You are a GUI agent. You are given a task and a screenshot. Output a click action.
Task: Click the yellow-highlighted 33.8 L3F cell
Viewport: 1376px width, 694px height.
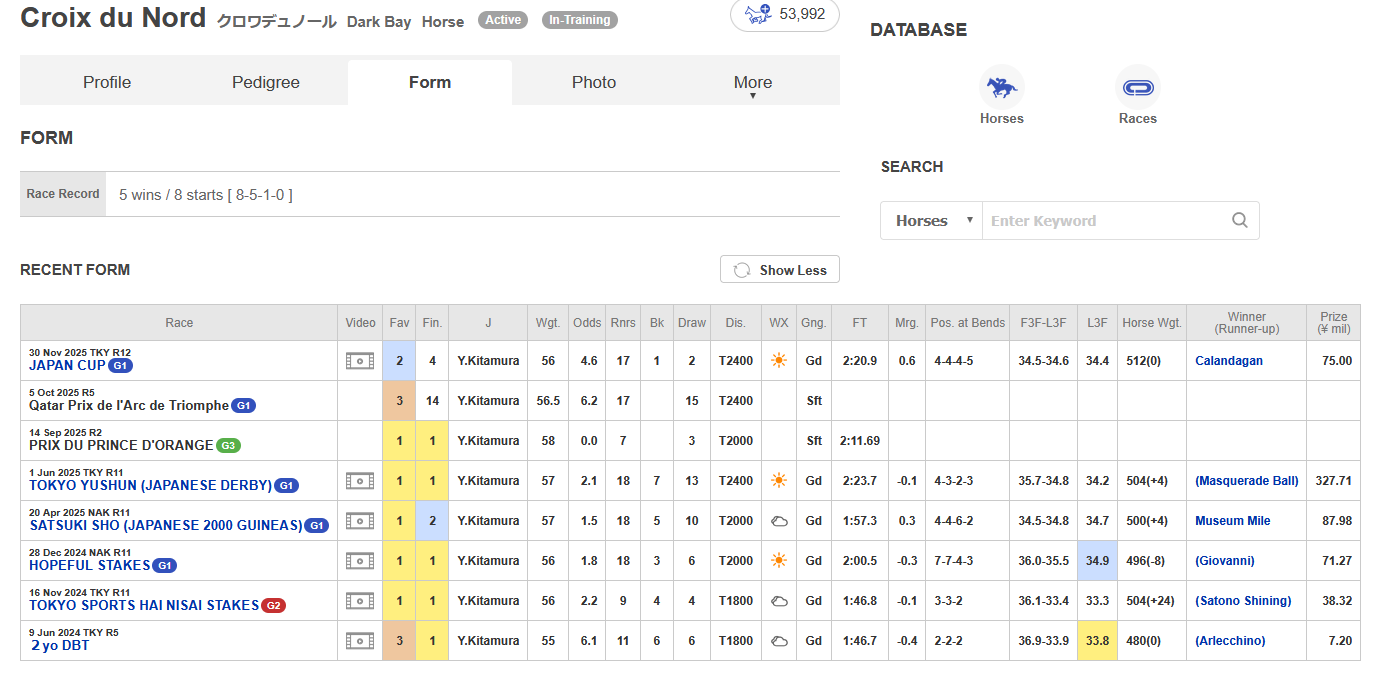point(1097,641)
